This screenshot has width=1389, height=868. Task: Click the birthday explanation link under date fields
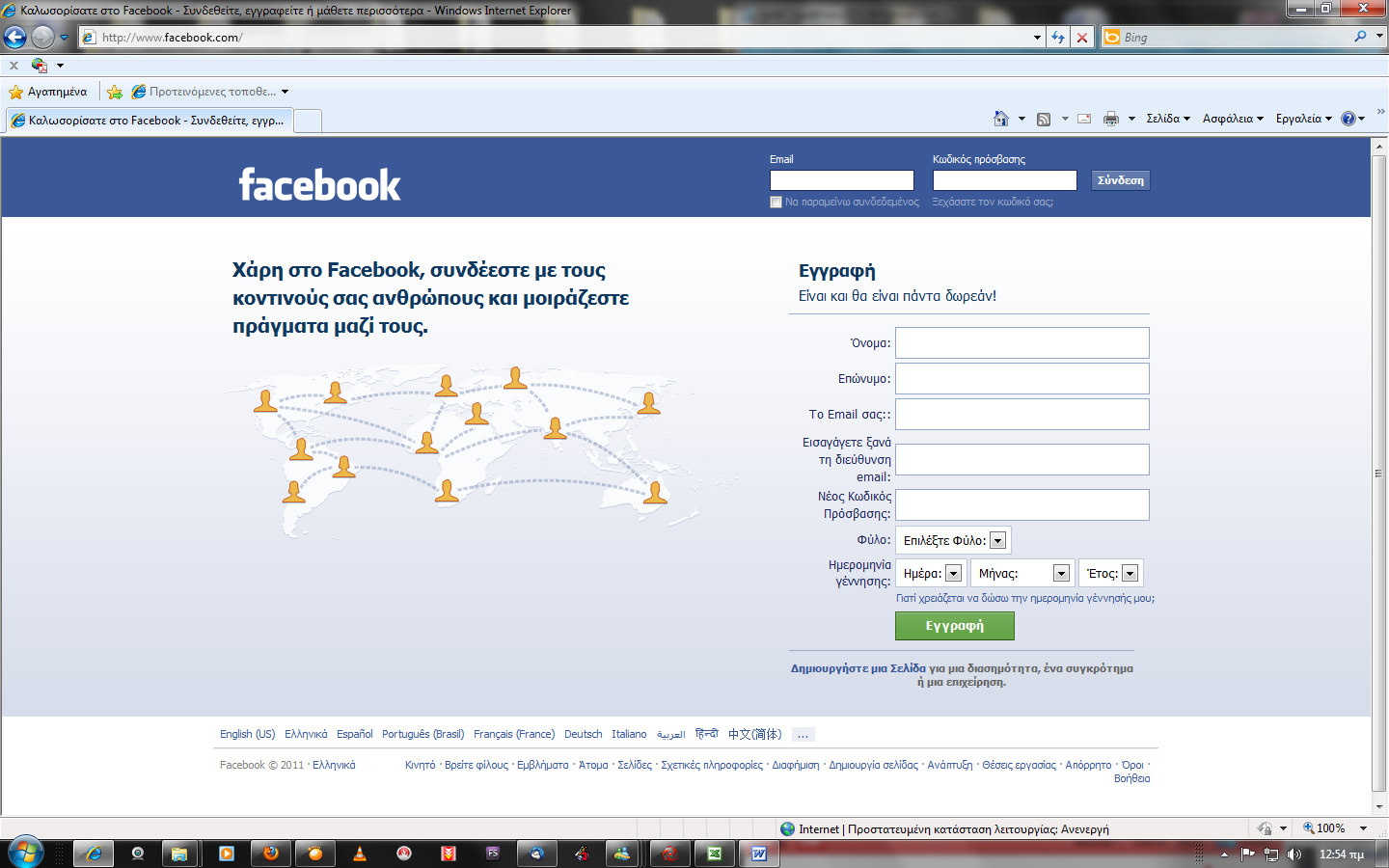tap(1024, 598)
